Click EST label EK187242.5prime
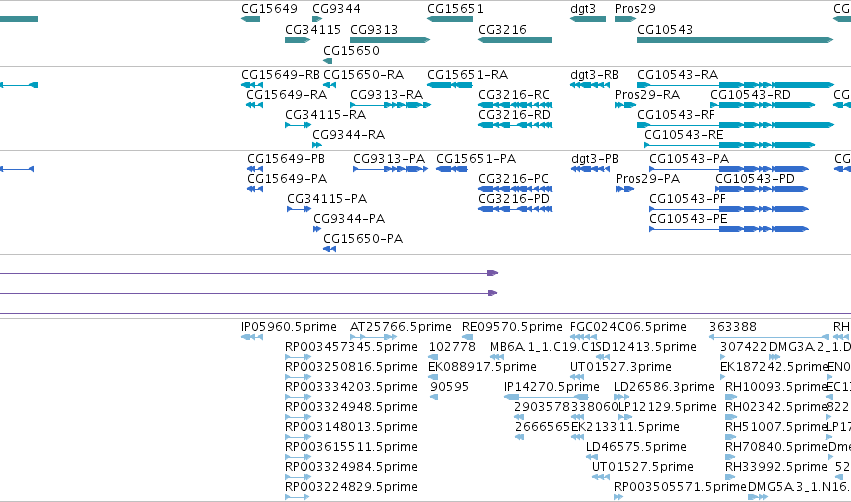 pos(774,367)
